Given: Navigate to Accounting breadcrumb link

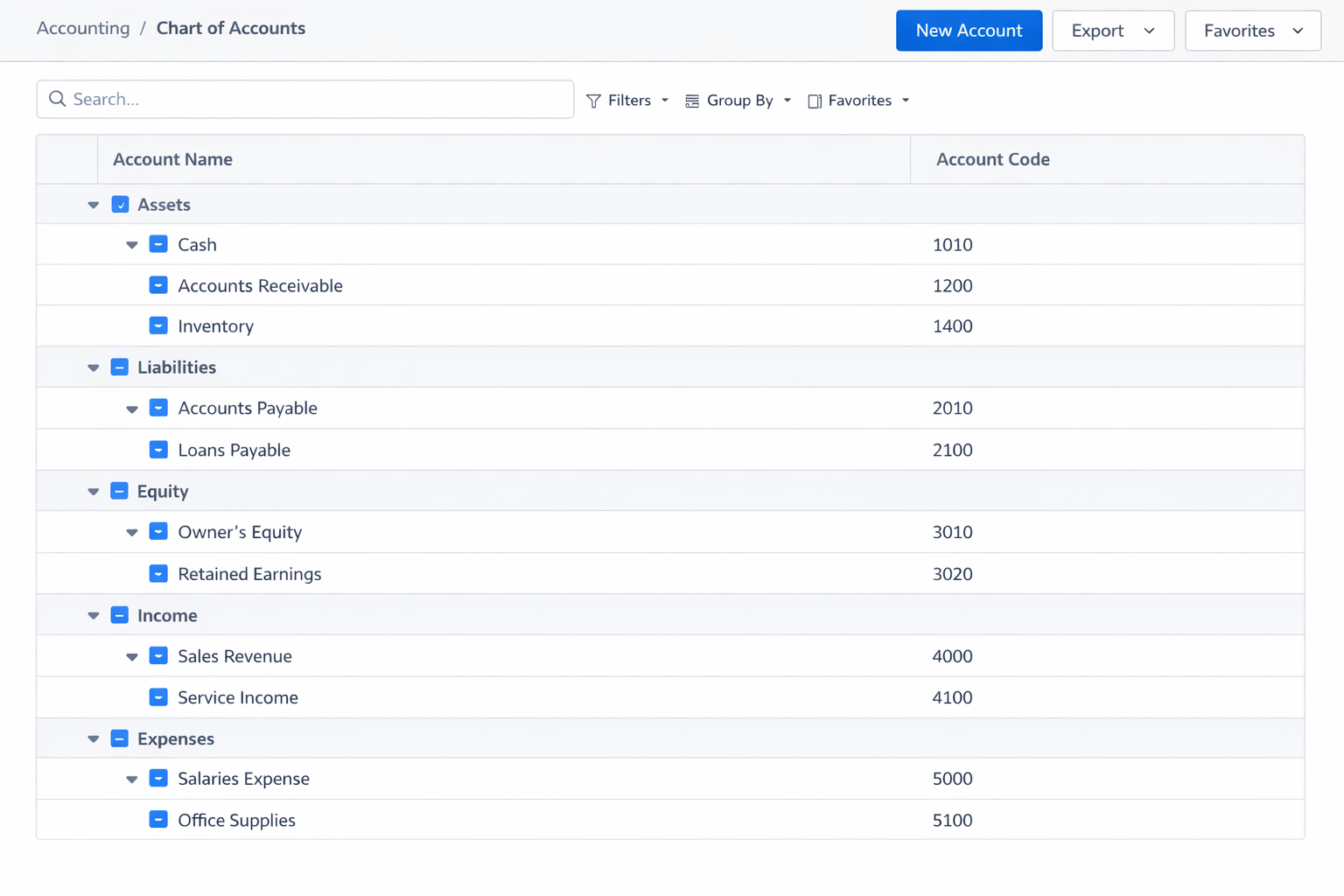Looking at the screenshot, I should coord(82,27).
